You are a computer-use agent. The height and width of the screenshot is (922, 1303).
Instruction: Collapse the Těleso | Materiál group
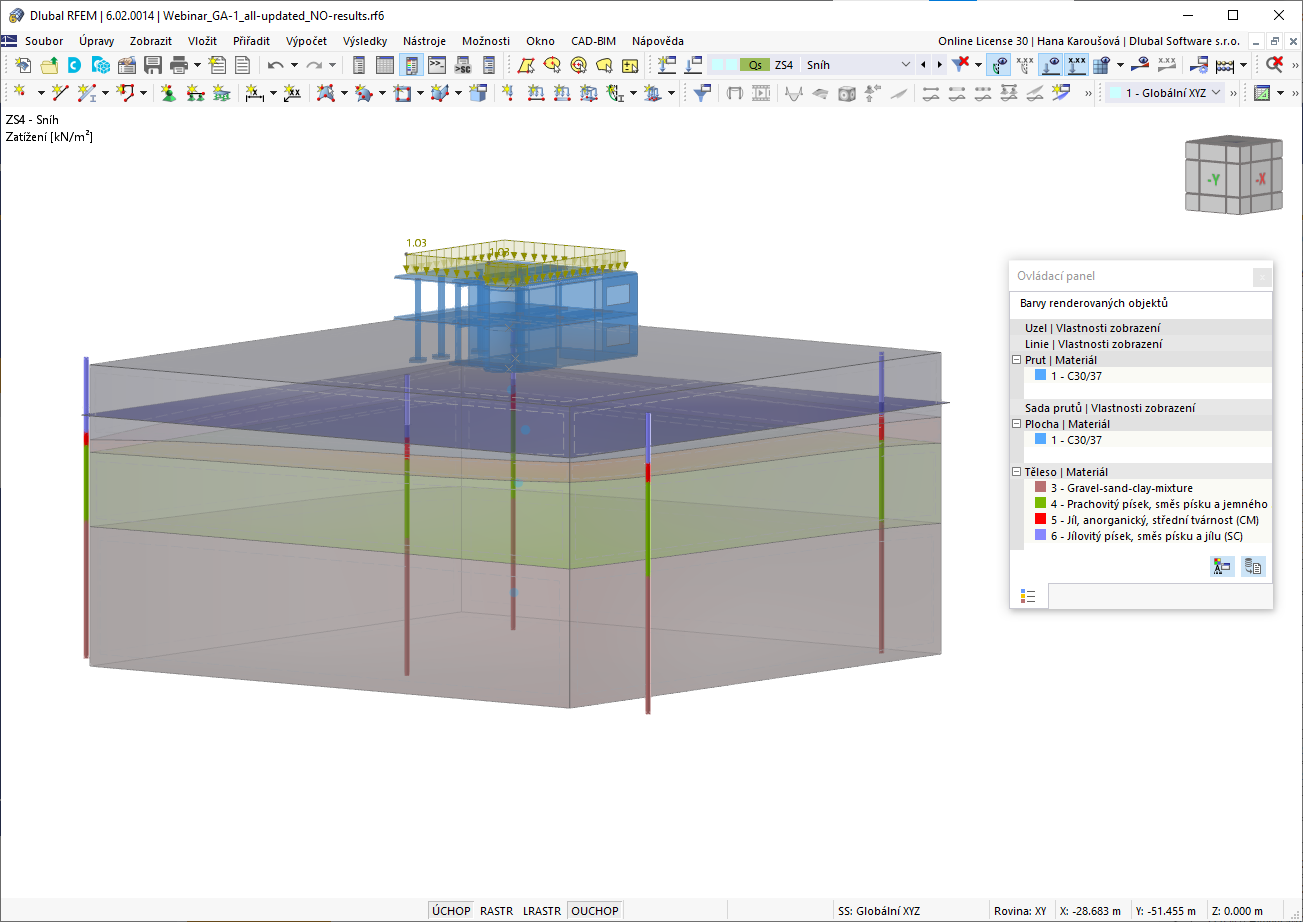click(x=1017, y=472)
